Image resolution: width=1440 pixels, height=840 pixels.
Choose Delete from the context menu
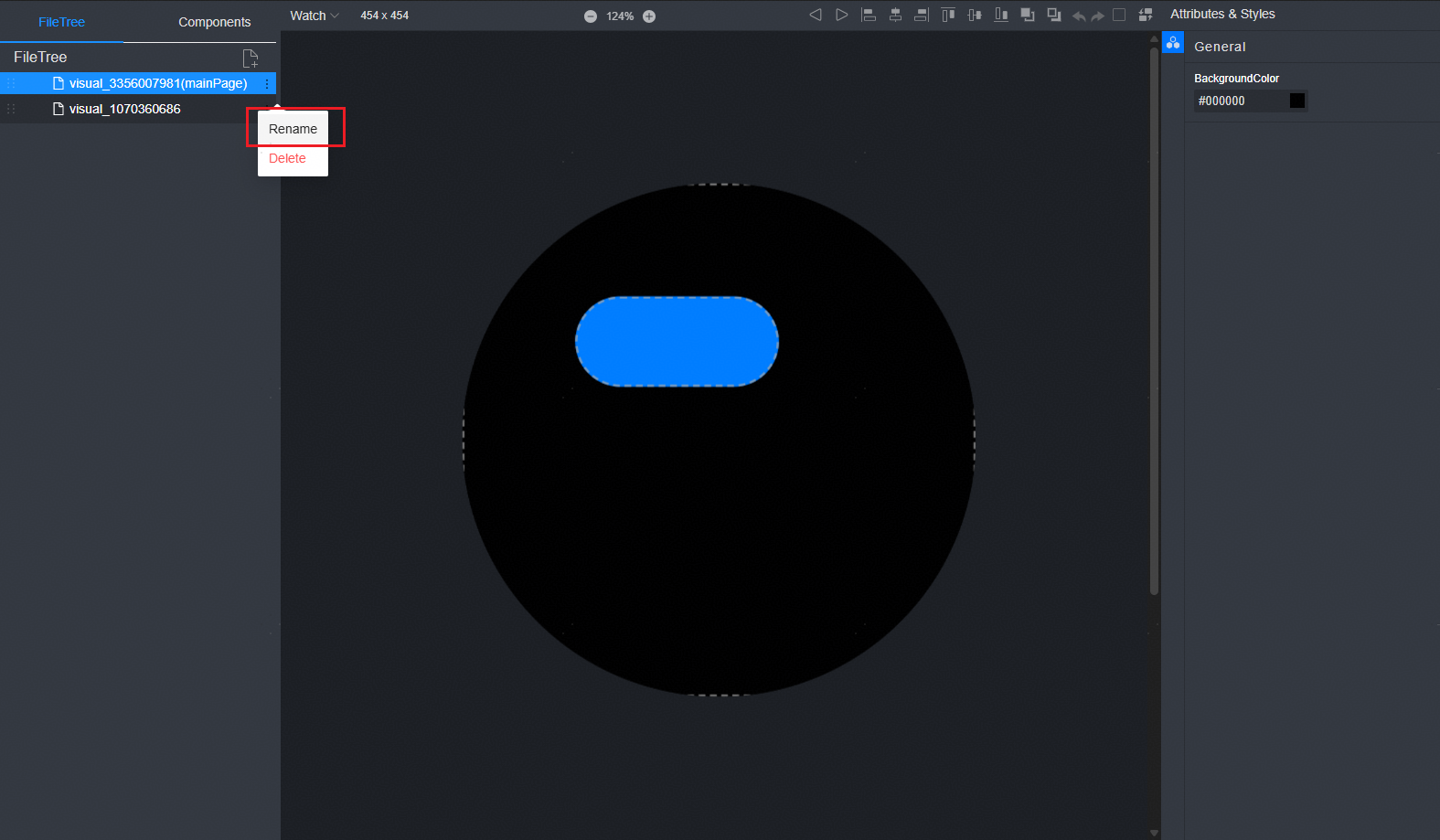[x=287, y=158]
